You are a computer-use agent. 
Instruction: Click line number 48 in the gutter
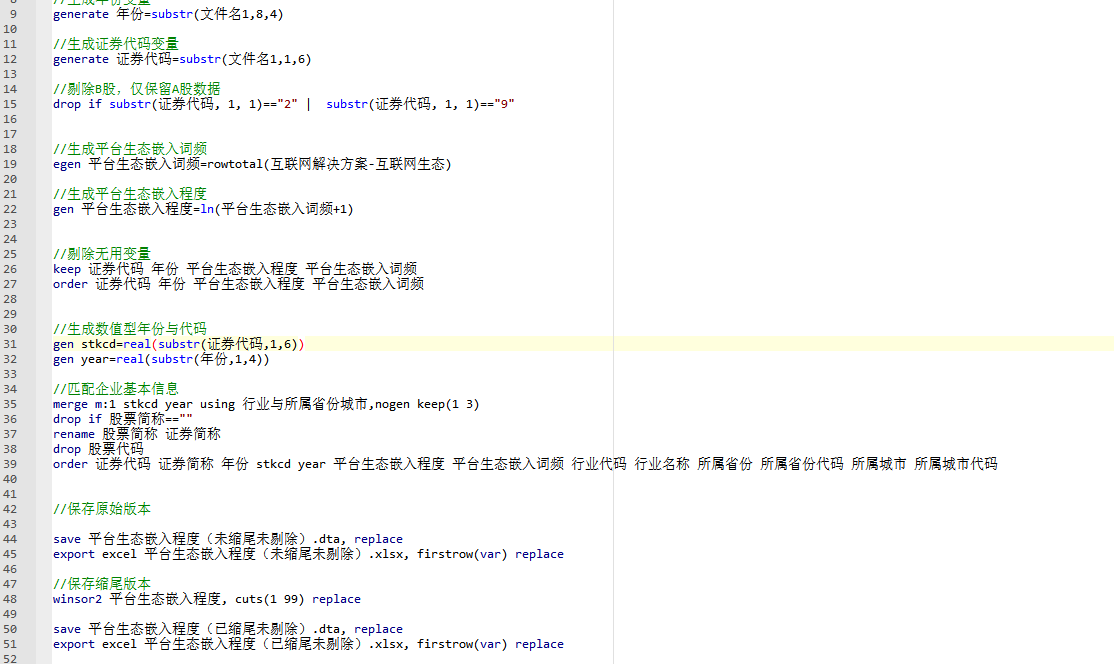click(x=11, y=599)
